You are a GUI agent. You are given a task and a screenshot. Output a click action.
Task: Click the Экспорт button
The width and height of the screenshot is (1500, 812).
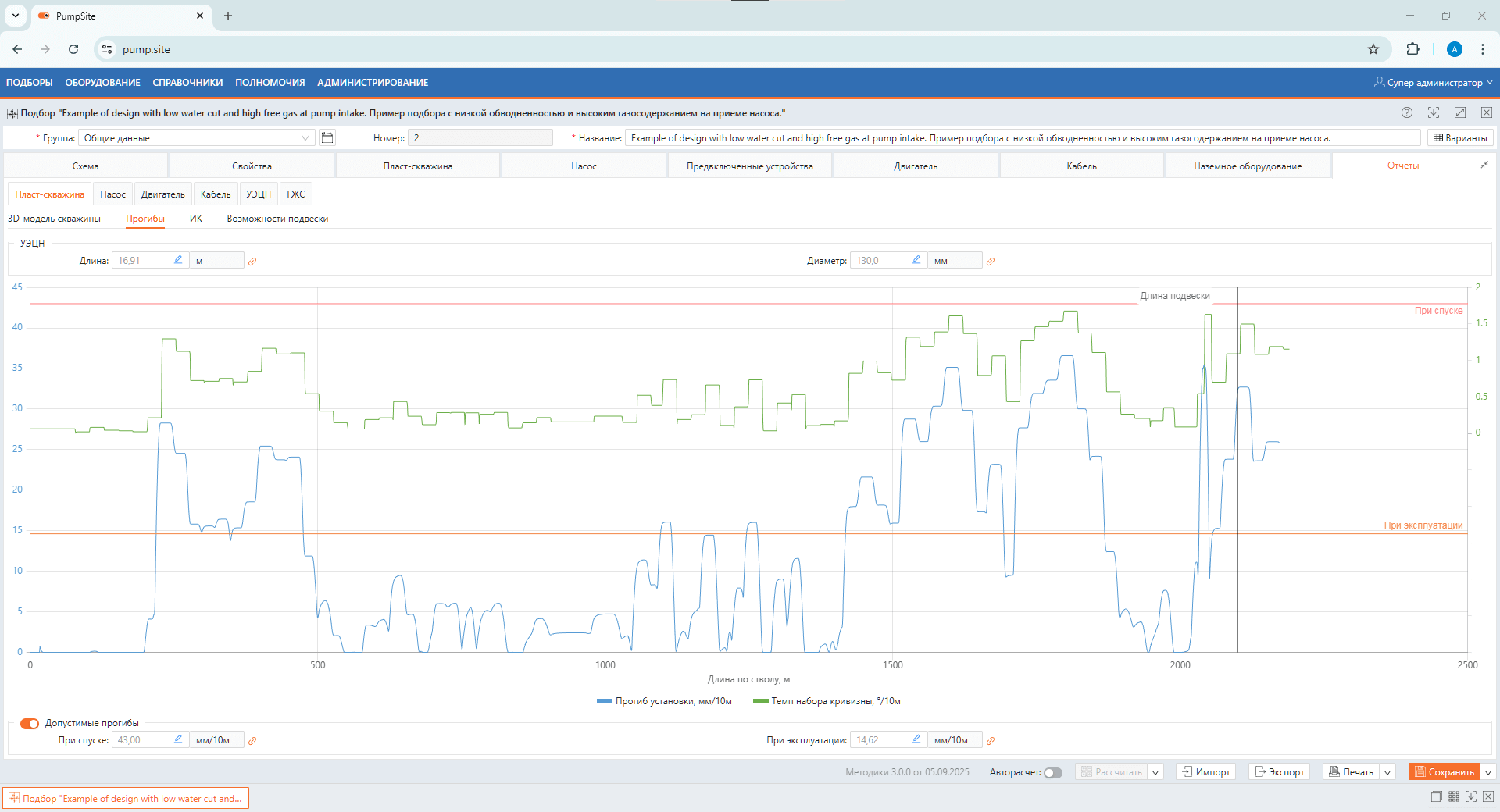tap(1280, 772)
